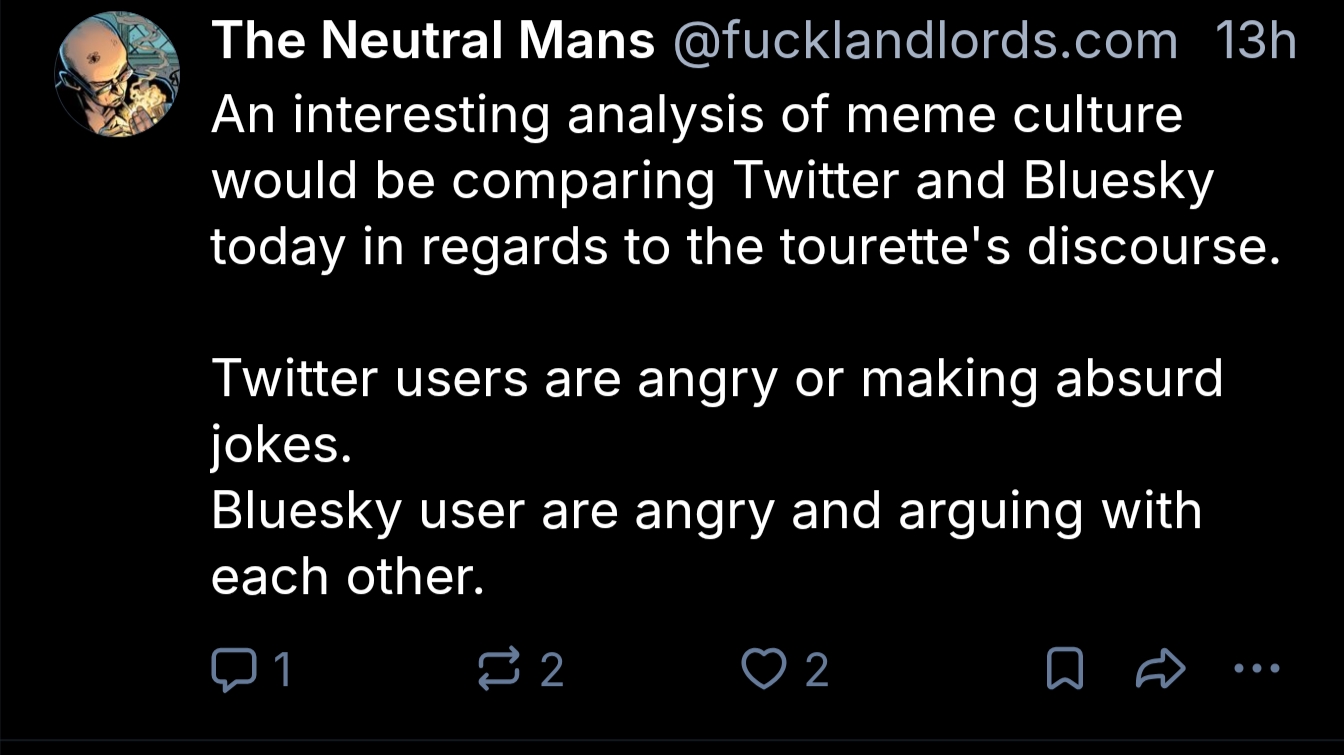Bookmark this post
The height and width of the screenshot is (755, 1344).
pos(1064,669)
